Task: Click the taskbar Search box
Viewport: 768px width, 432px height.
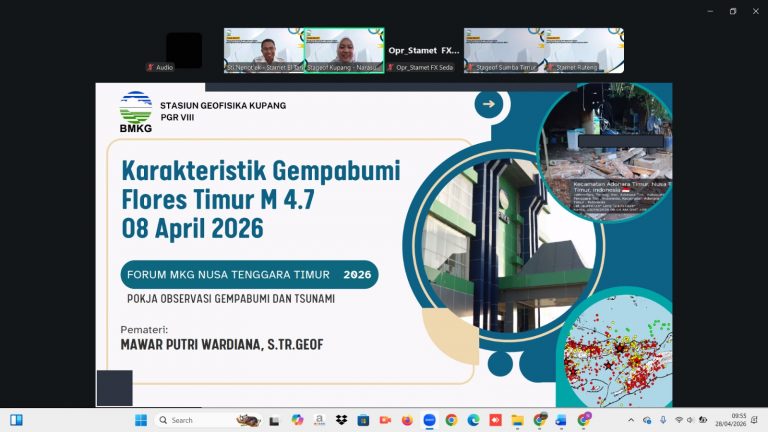Action: point(208,420)
